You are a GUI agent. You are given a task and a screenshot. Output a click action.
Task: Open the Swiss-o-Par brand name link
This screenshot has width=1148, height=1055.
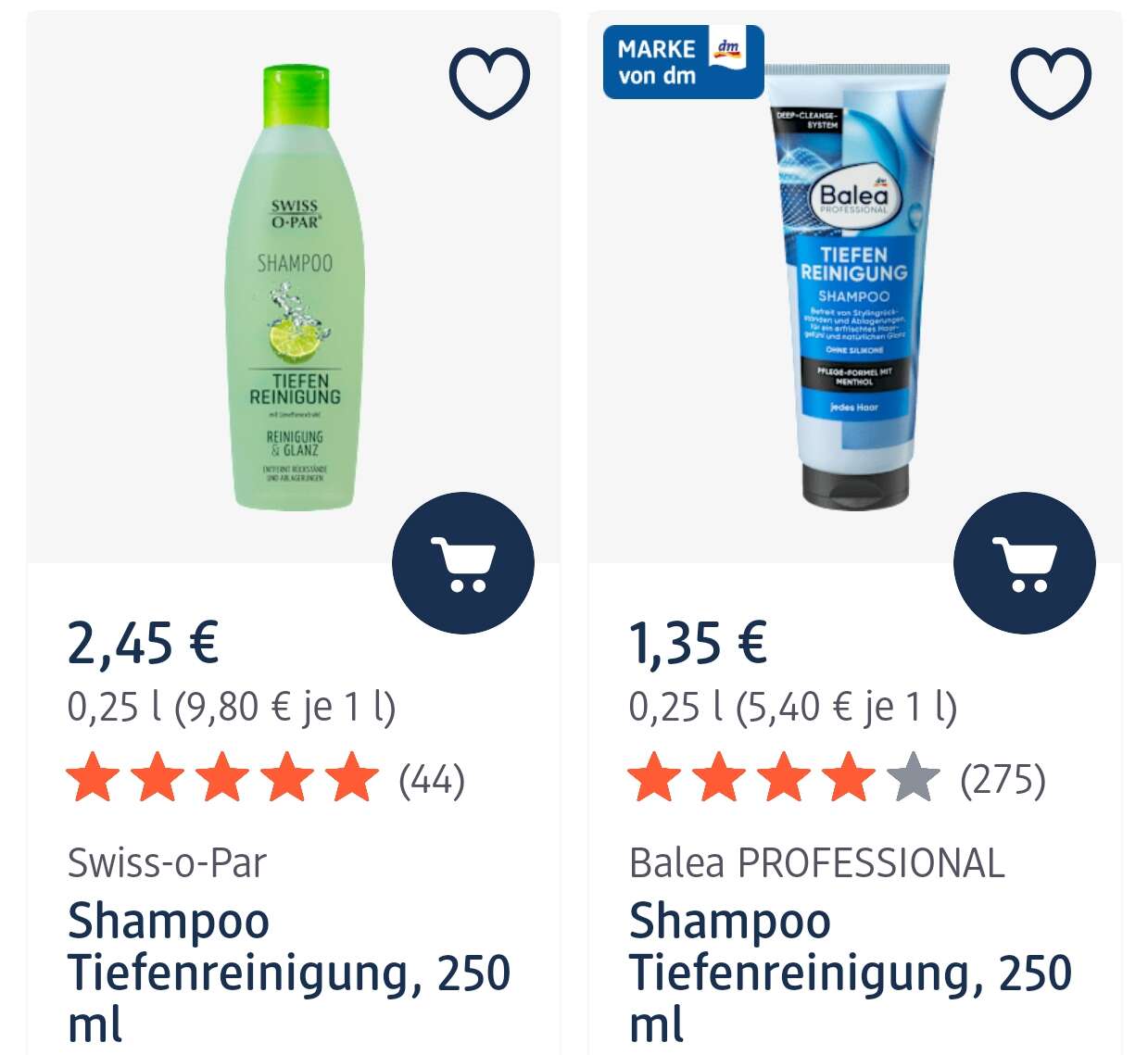tap(167, 863)
